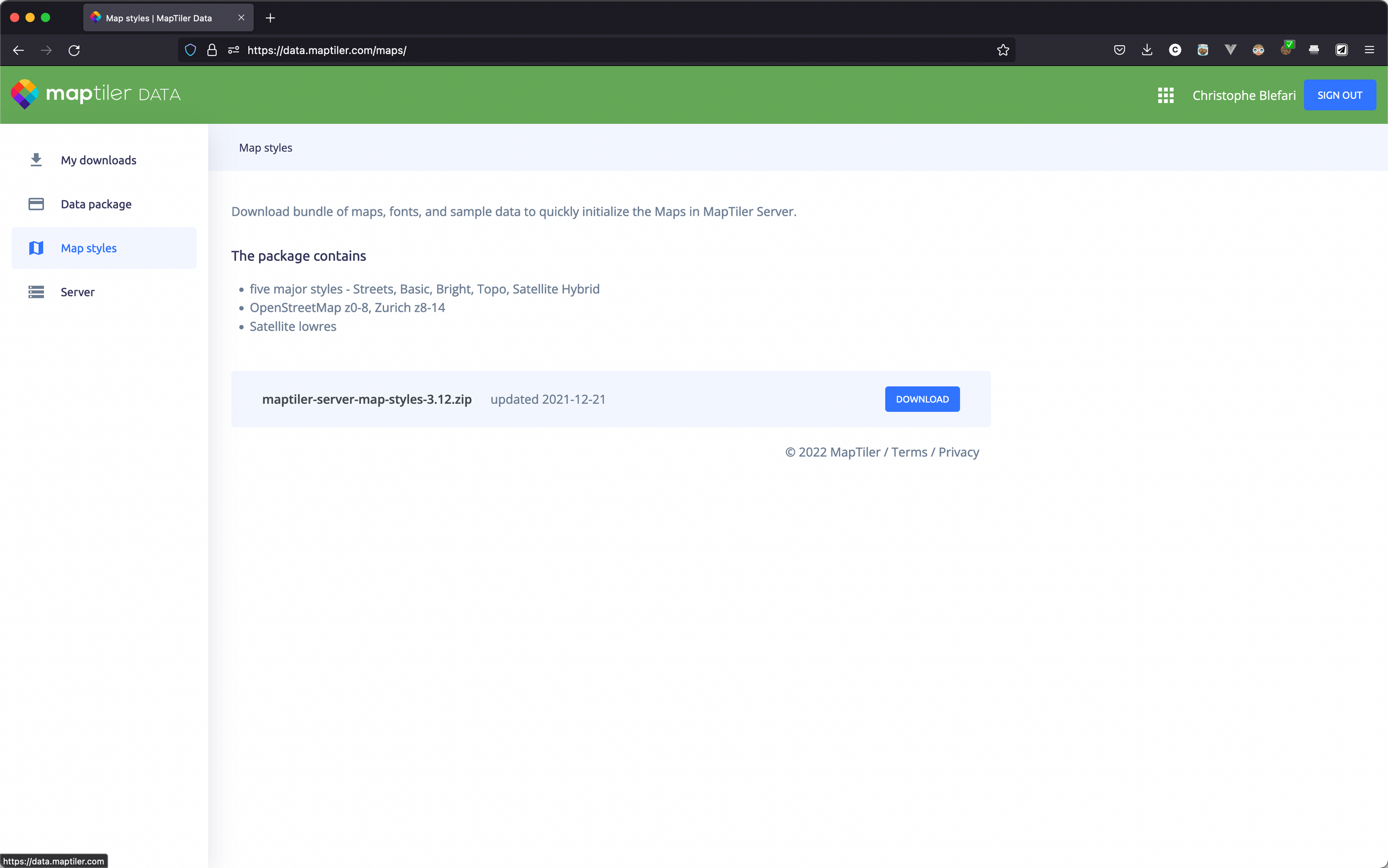Open the apps grid next to account name

(1165, 95)
